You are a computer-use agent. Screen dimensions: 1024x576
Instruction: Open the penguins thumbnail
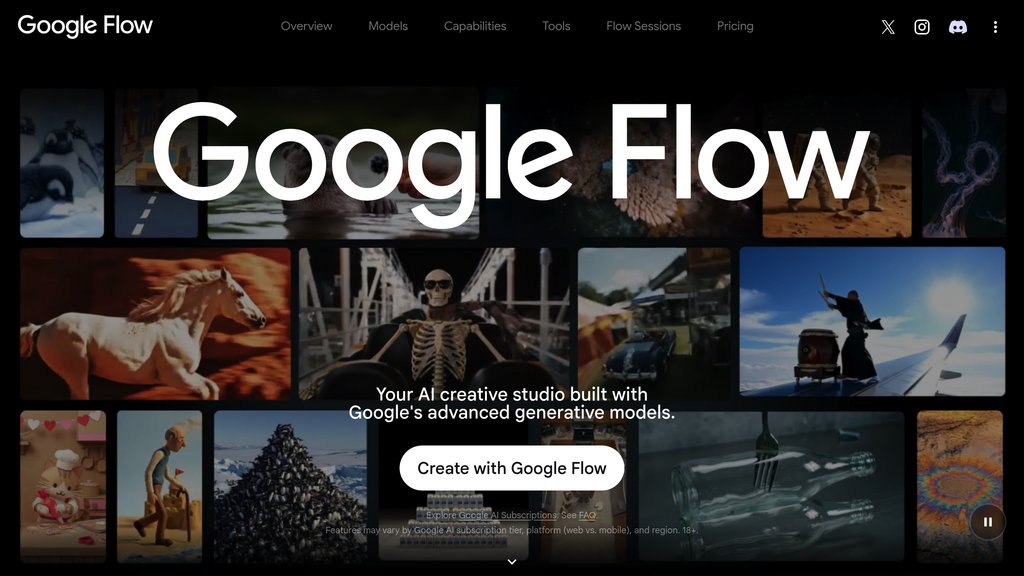(x=62, y=163)
